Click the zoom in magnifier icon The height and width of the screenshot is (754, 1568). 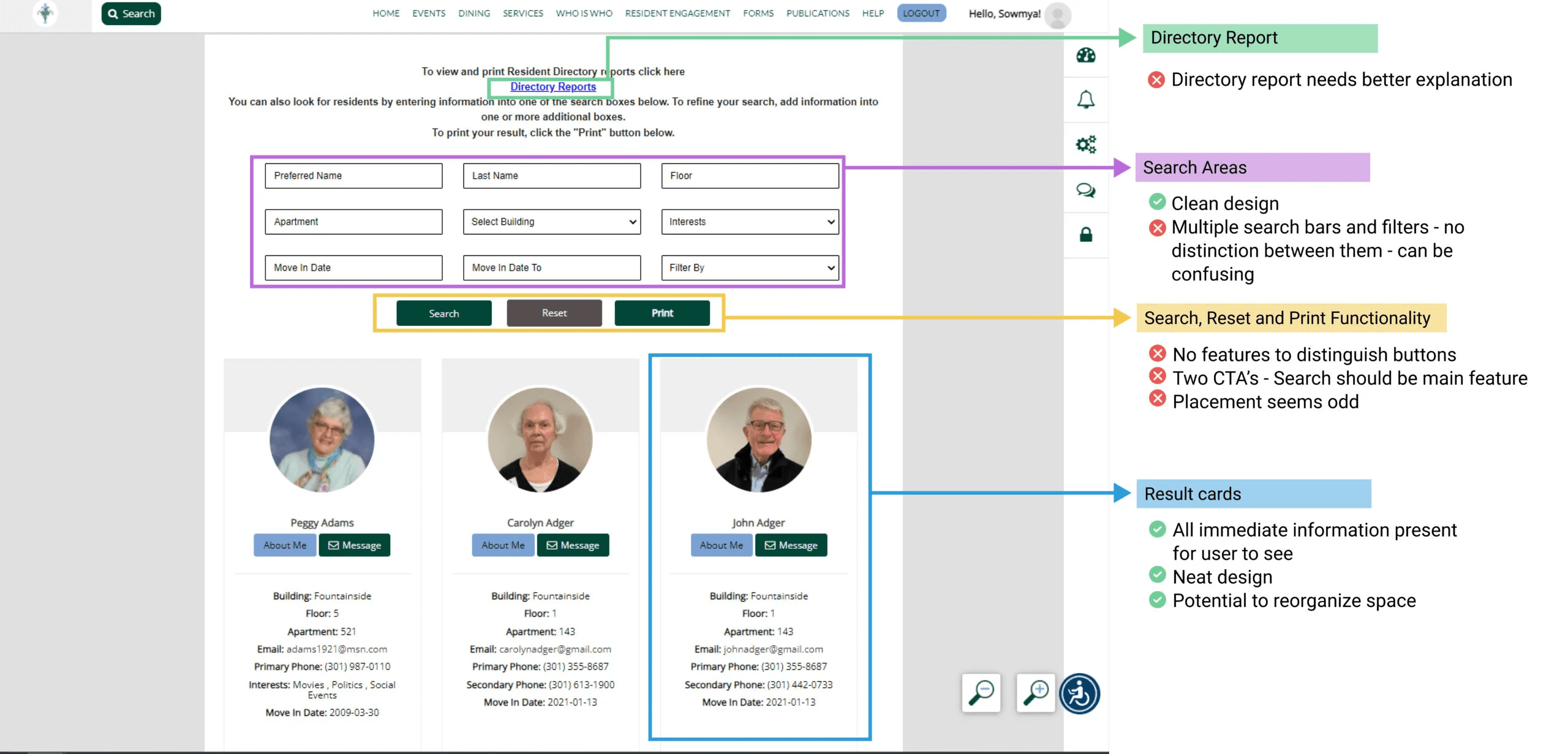click(1035, 693)
